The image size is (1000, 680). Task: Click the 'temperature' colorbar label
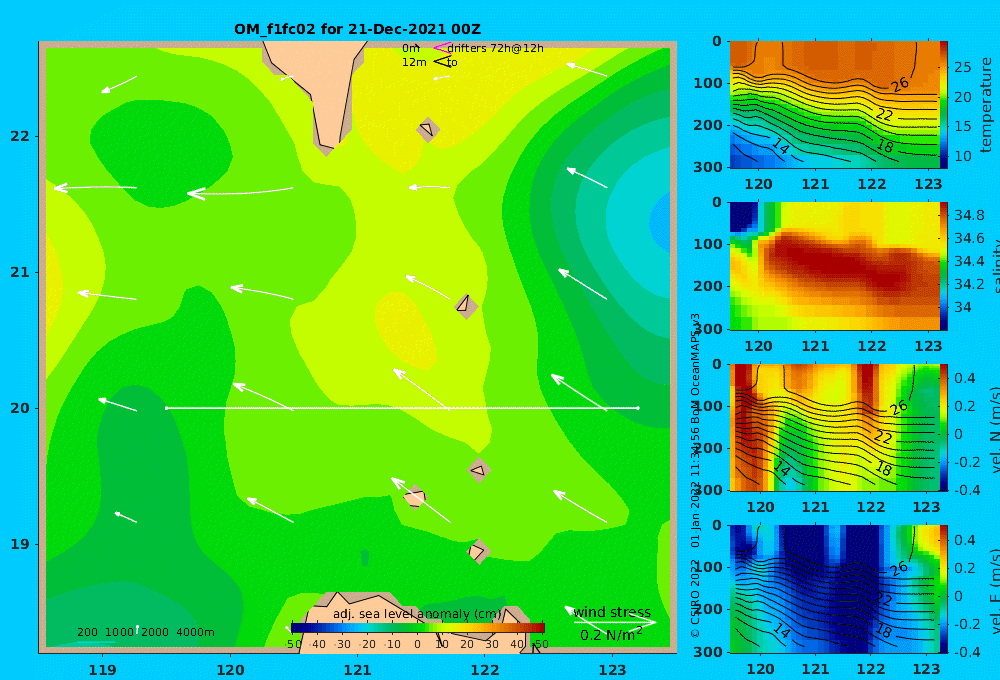(986, 105)
